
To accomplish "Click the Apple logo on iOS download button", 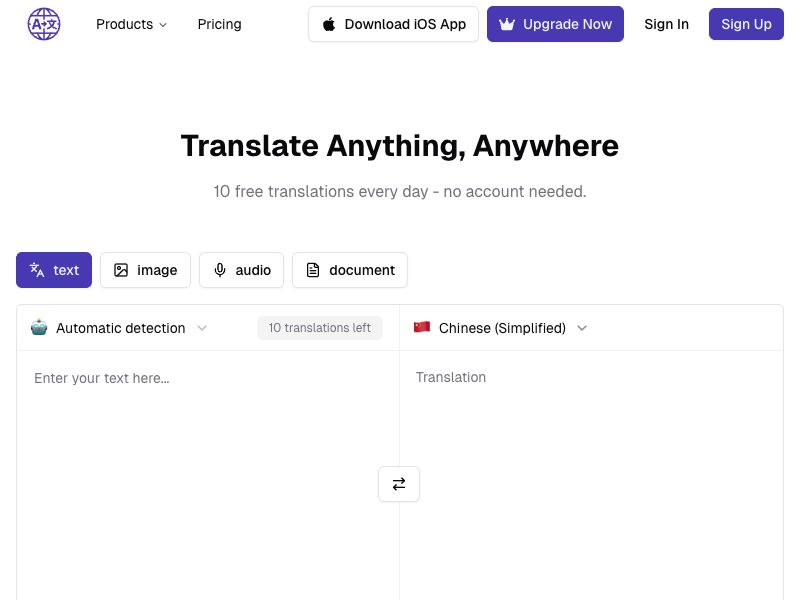I will [329, 24].
